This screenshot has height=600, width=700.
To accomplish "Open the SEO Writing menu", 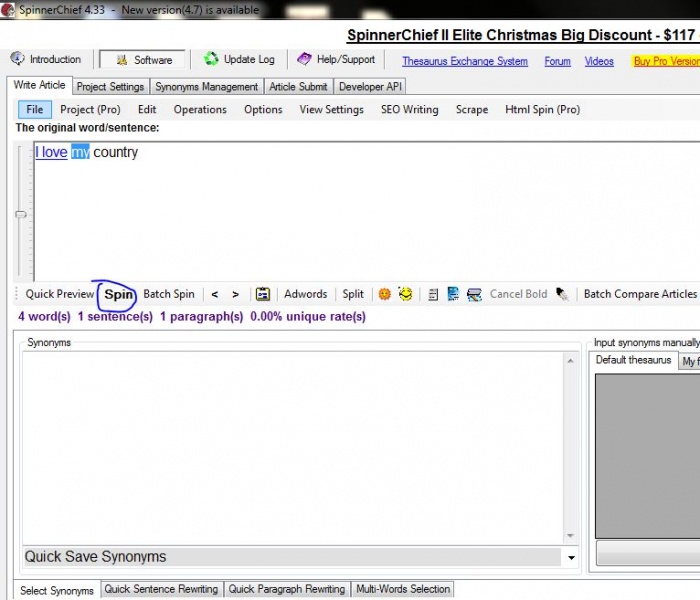I will point(409,109).
